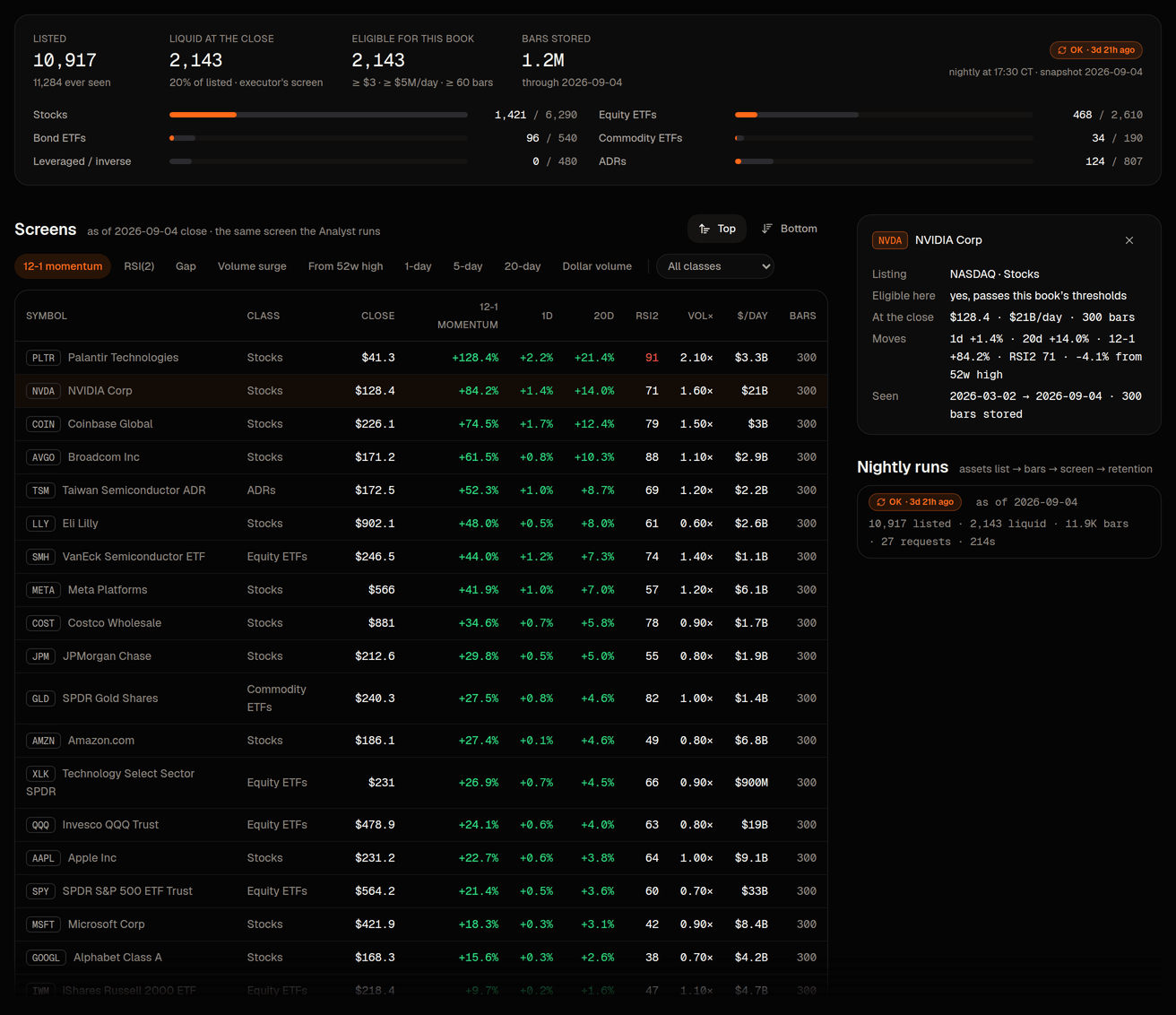The image size is (1176, 1015).
Task: Sort by the 1D column header
Action: point(547,316)
